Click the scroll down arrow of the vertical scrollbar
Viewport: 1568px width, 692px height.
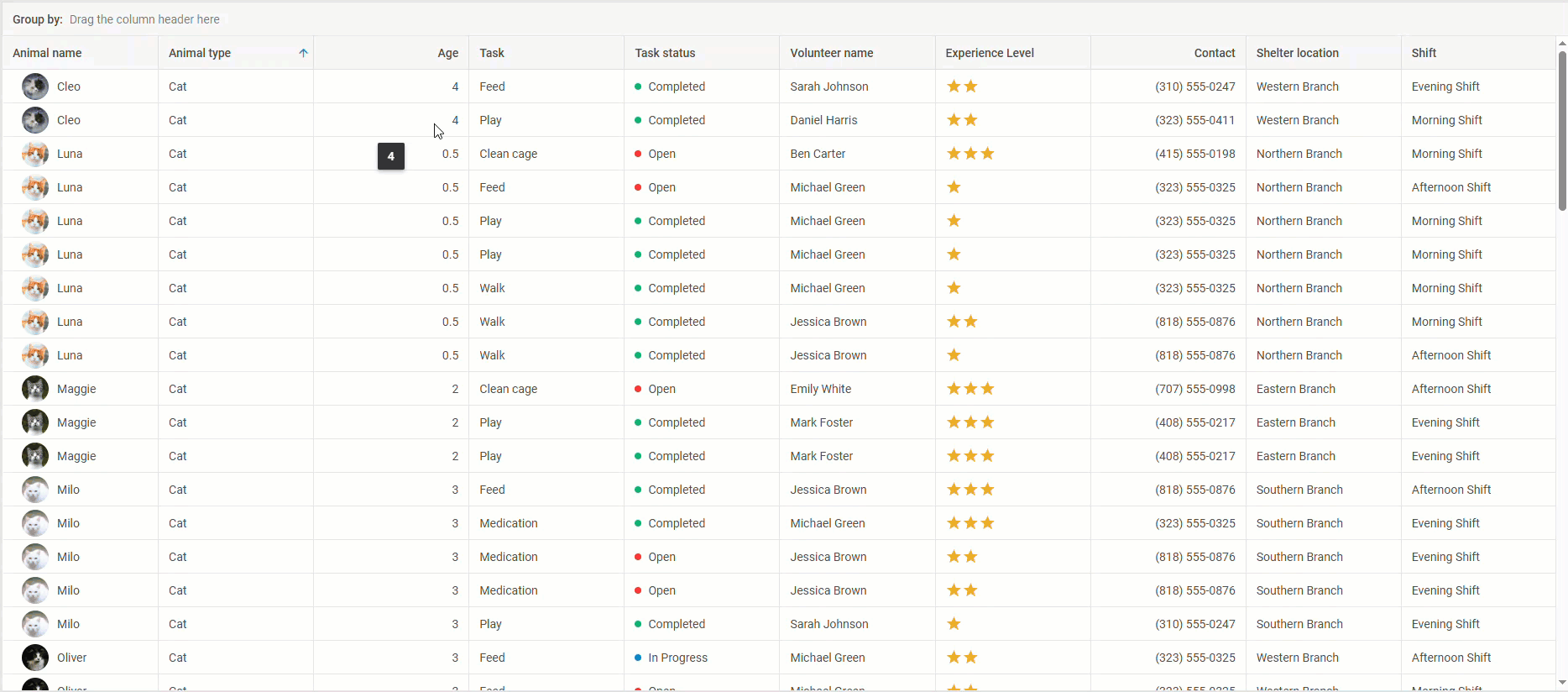pos(1561,683)
